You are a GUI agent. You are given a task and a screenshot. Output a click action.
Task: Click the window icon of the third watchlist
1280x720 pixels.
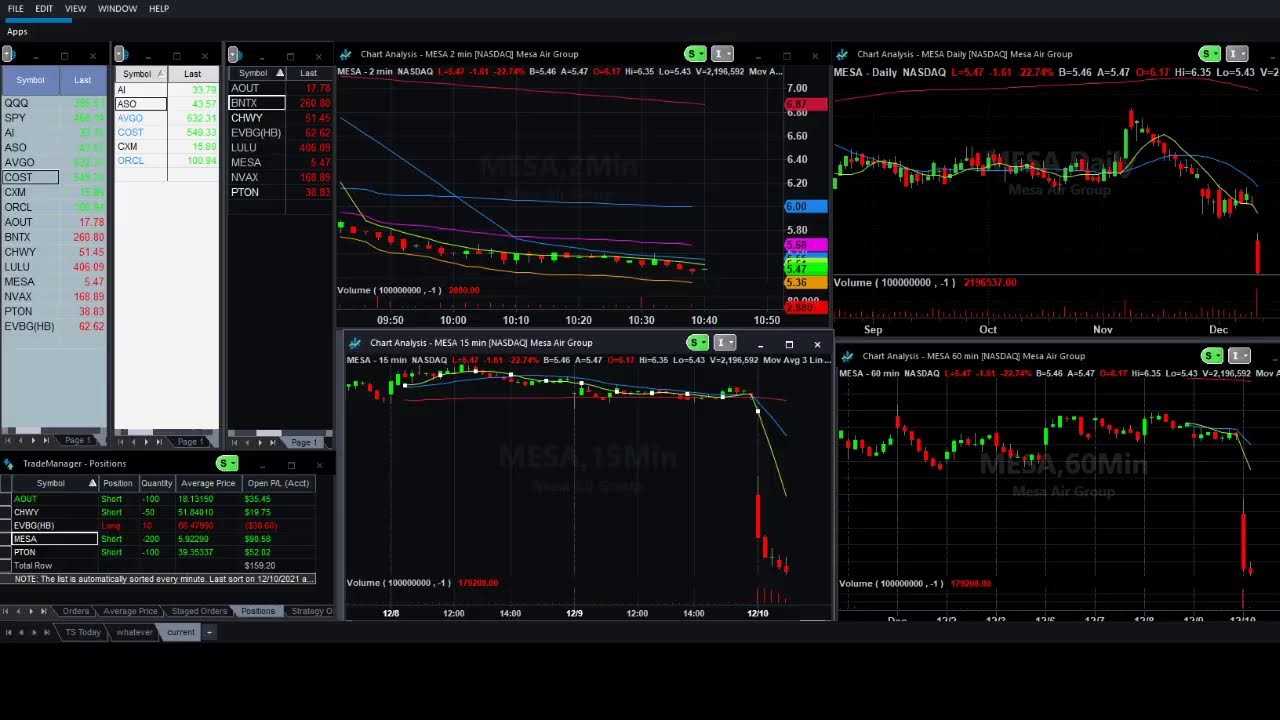click(234, 54)
